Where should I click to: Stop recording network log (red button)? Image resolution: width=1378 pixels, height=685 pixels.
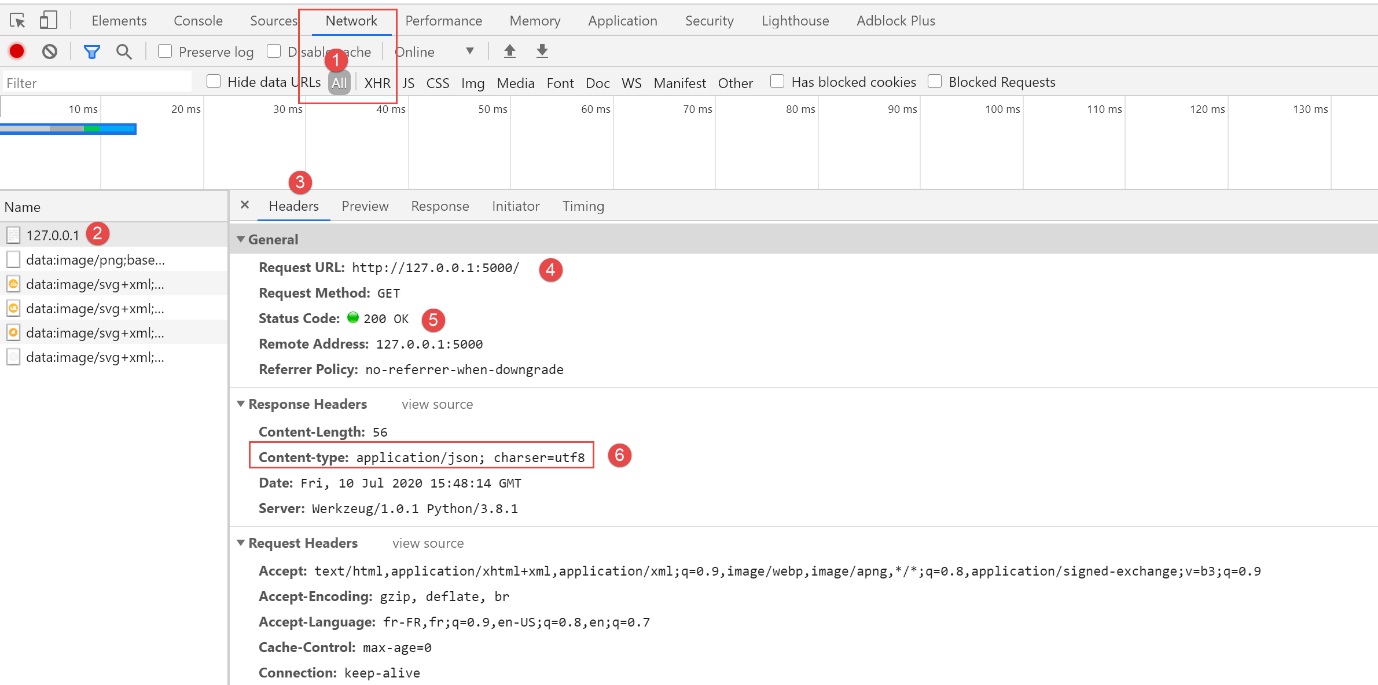pyautogui.click(x=17, y=51)
